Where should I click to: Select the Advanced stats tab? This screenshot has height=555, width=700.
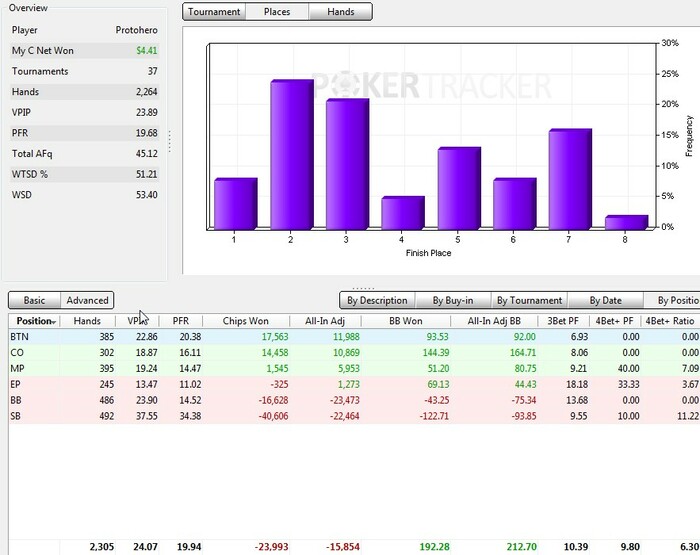click(87, 300)
